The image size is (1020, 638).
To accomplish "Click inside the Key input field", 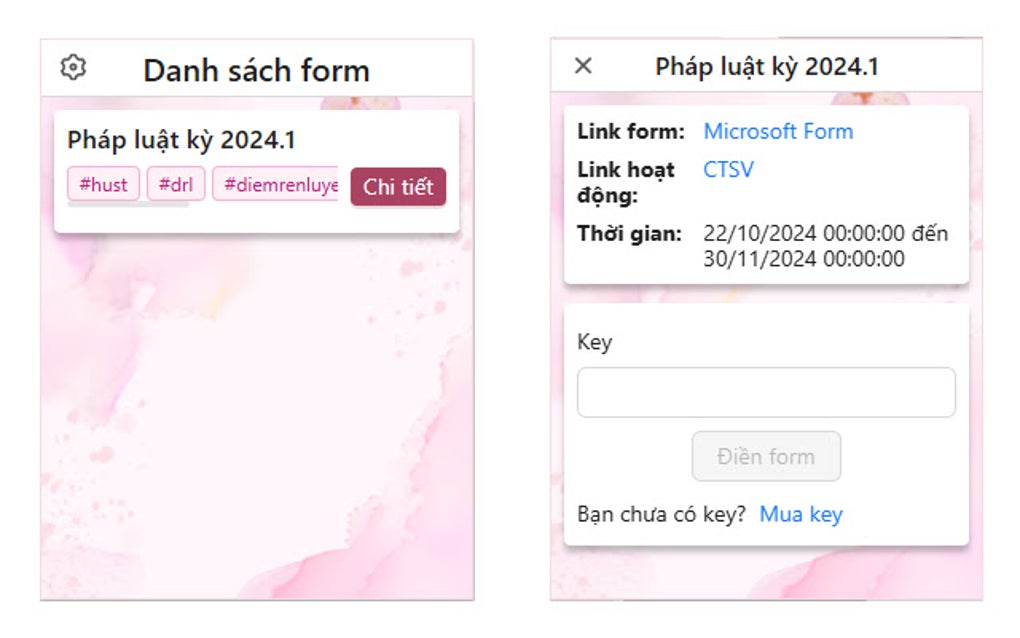I will point(766,391).
